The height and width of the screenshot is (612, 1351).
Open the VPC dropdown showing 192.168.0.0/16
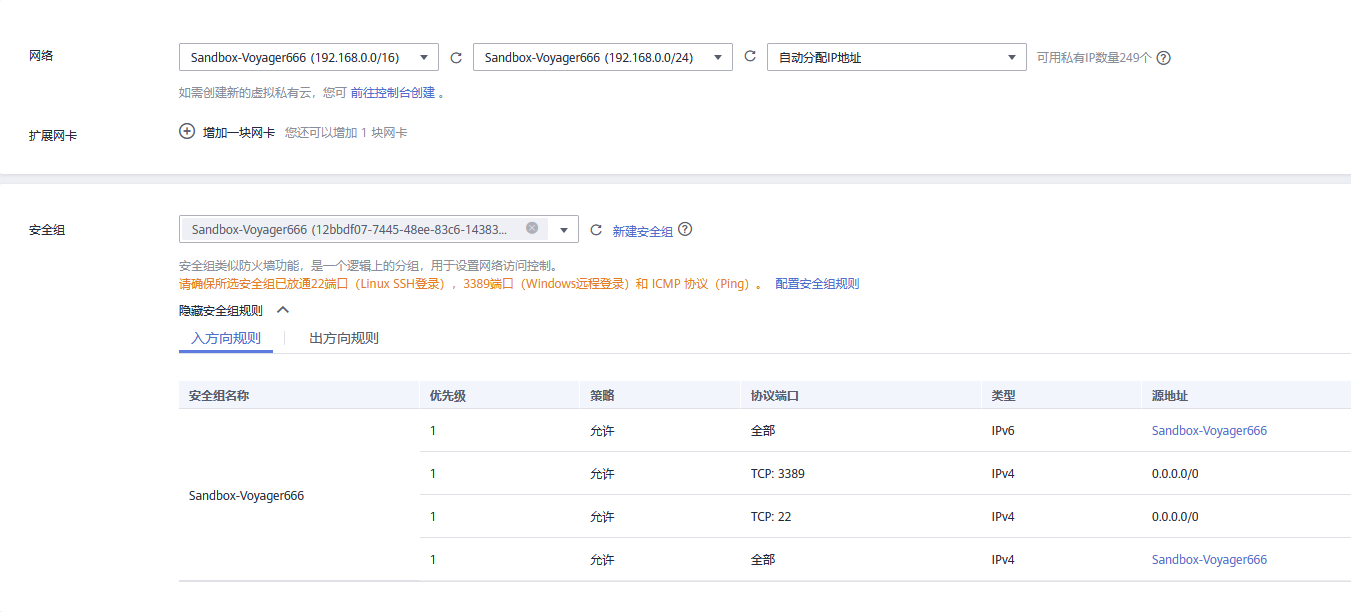click(308, 58)
